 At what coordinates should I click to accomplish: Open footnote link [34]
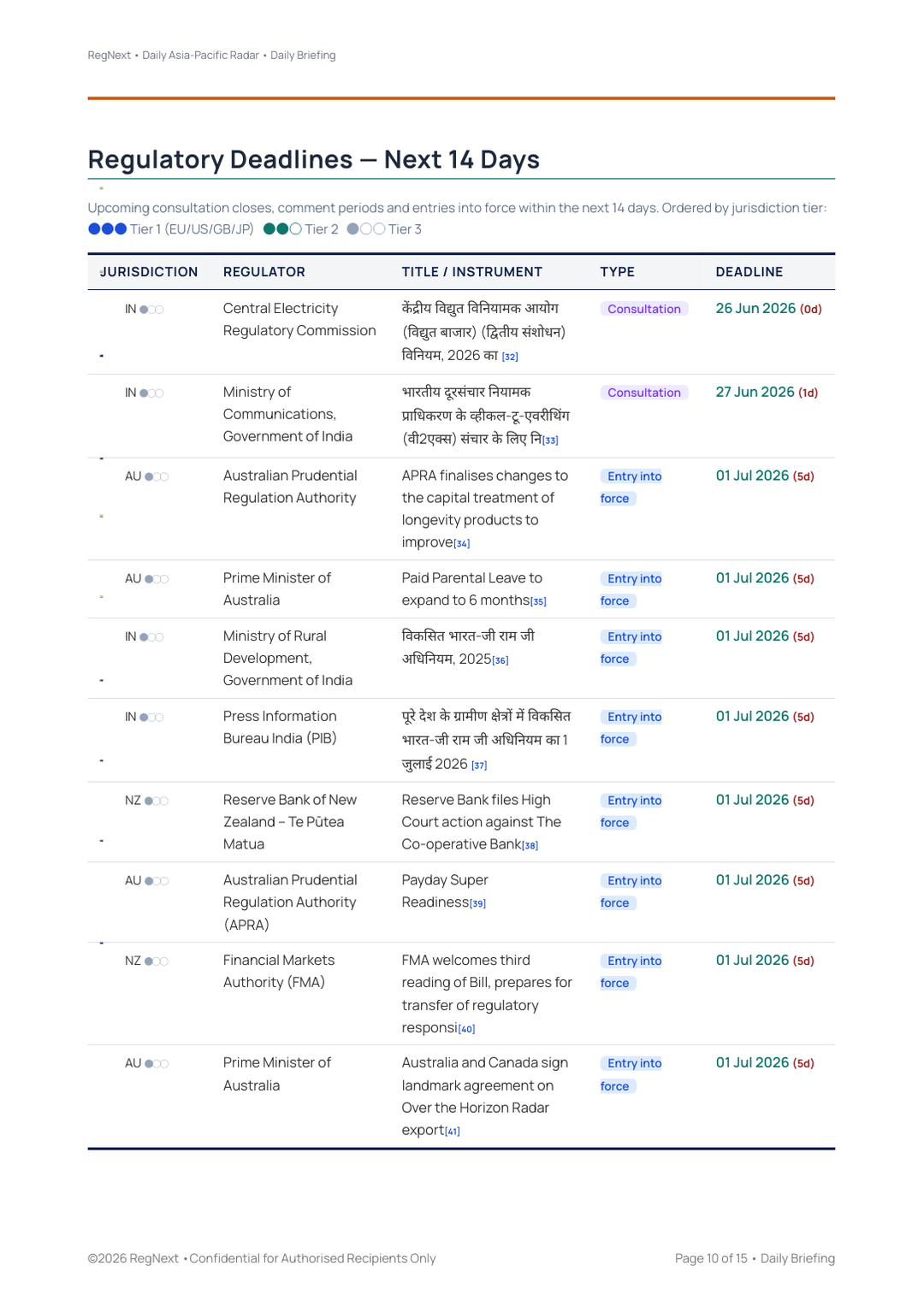pyautogui.click(x=462, y=544)
